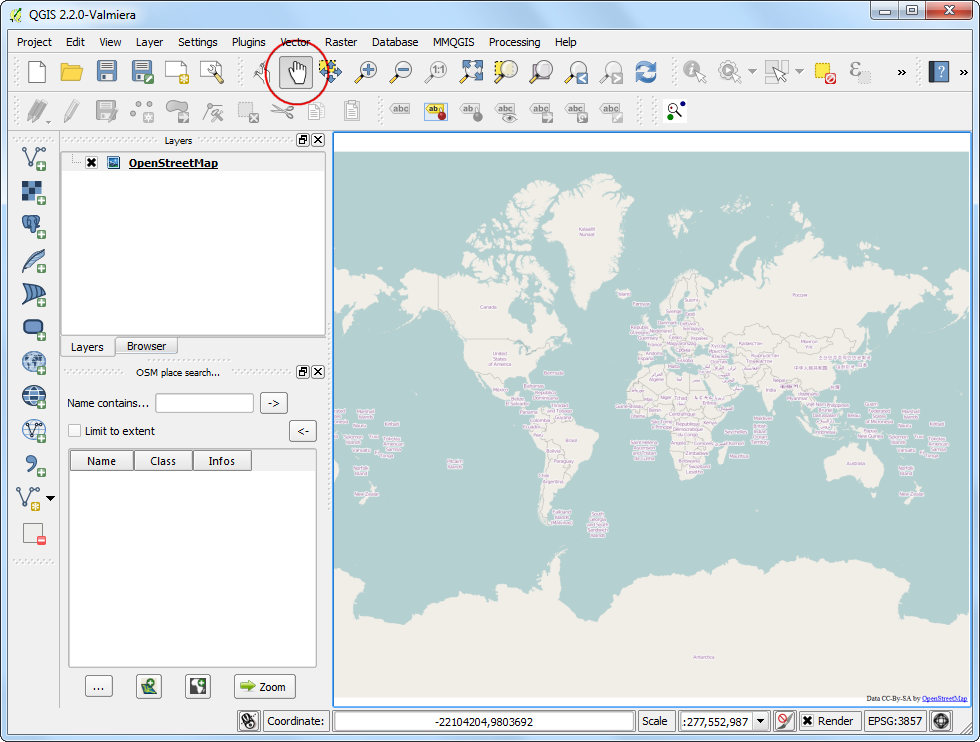Screen dimensions: 980x742
Task: Expand the New Layer dropdown arrow in the sidebar
Action: (51, 497)
